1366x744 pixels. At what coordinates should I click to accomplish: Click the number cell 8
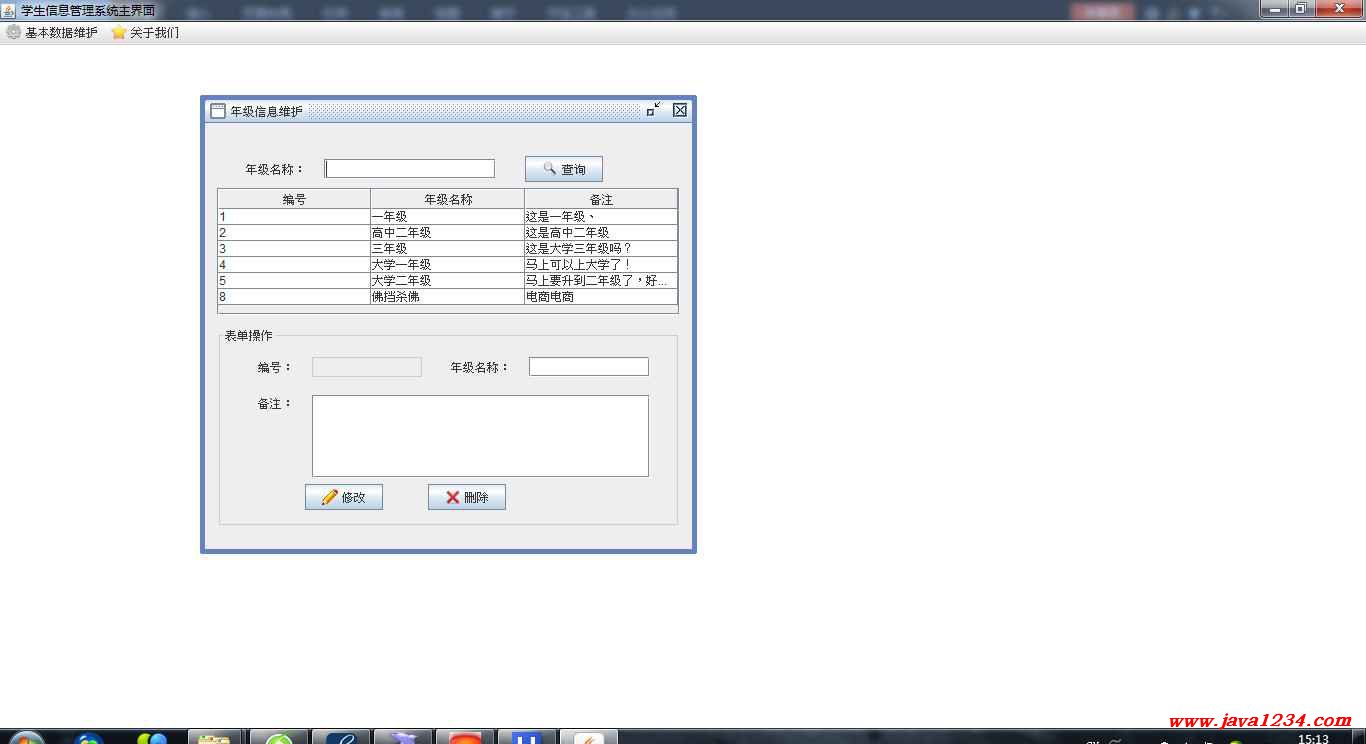tap(294, 296)
